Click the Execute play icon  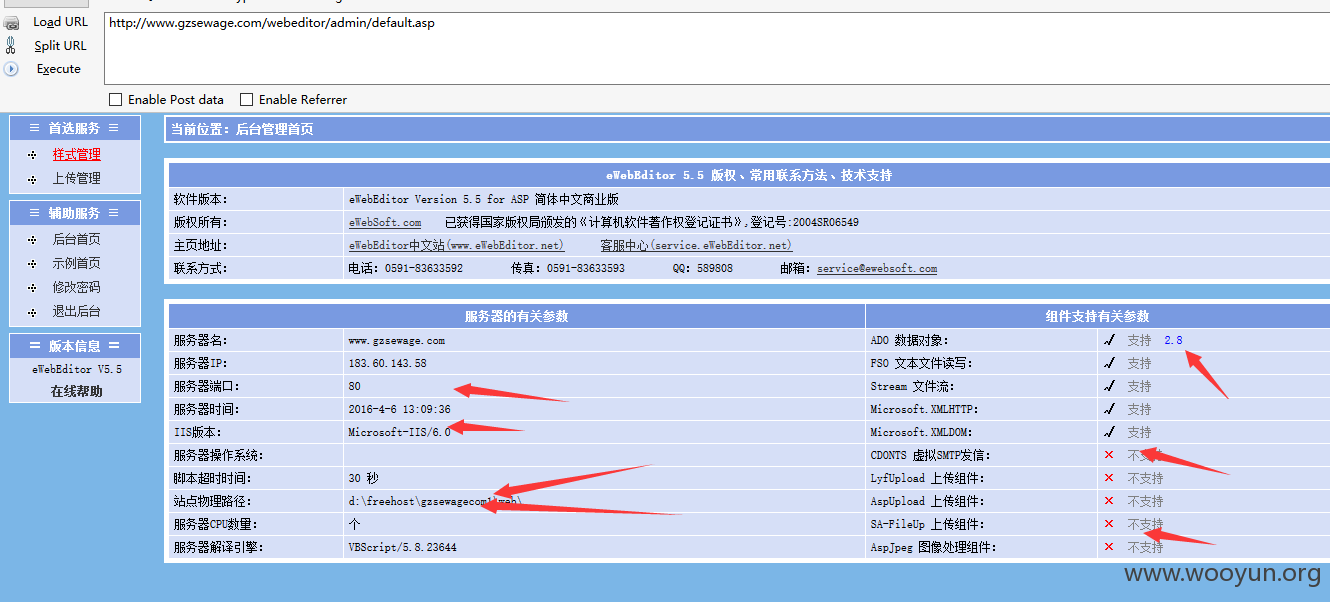pos(11,69)
